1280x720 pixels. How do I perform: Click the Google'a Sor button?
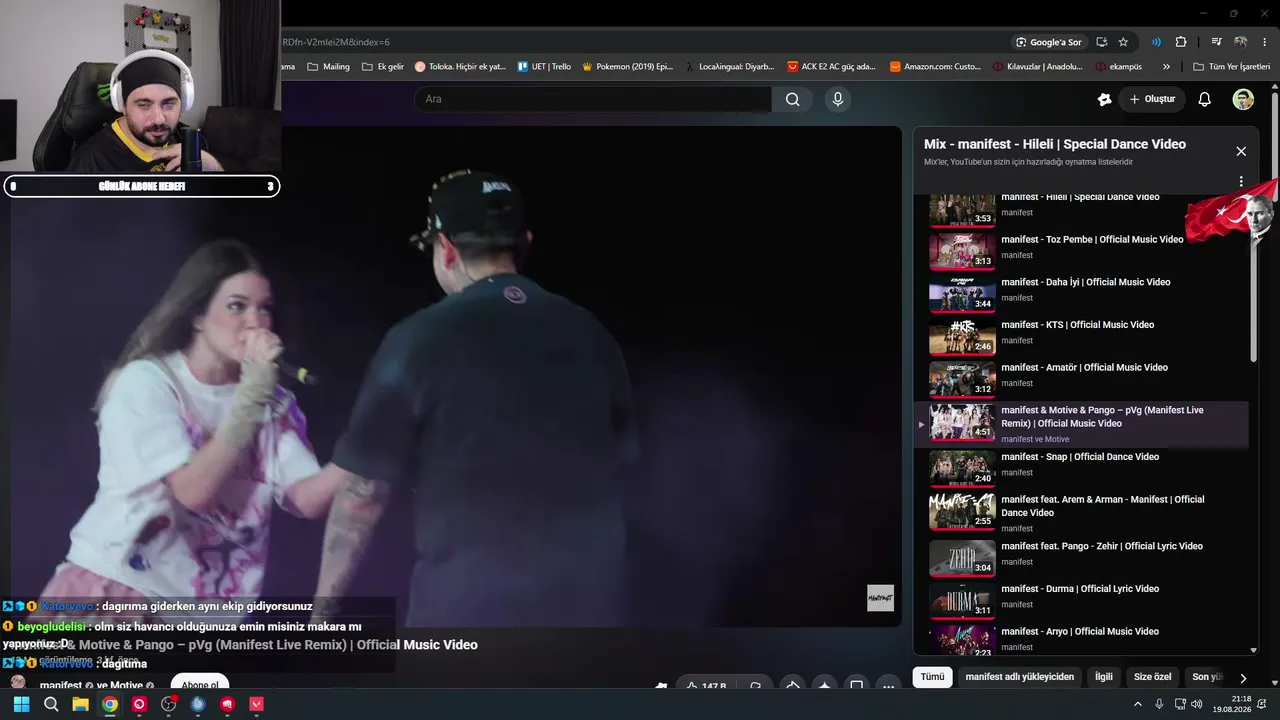click(1048, 42)
